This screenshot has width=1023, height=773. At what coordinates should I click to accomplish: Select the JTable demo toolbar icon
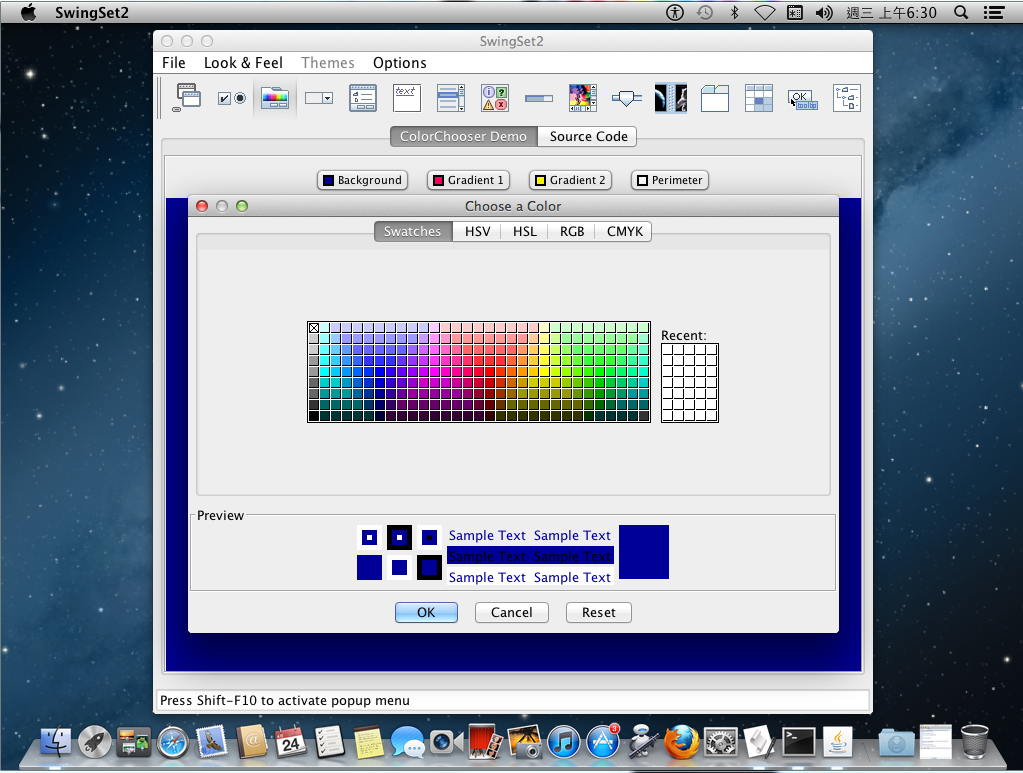[759, 98]
